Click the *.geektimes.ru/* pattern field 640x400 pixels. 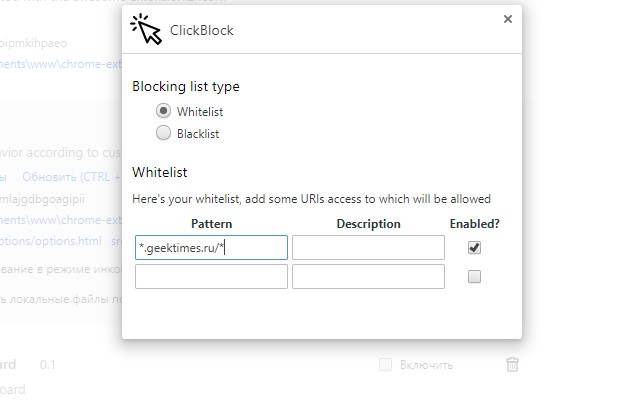[211, 247]
